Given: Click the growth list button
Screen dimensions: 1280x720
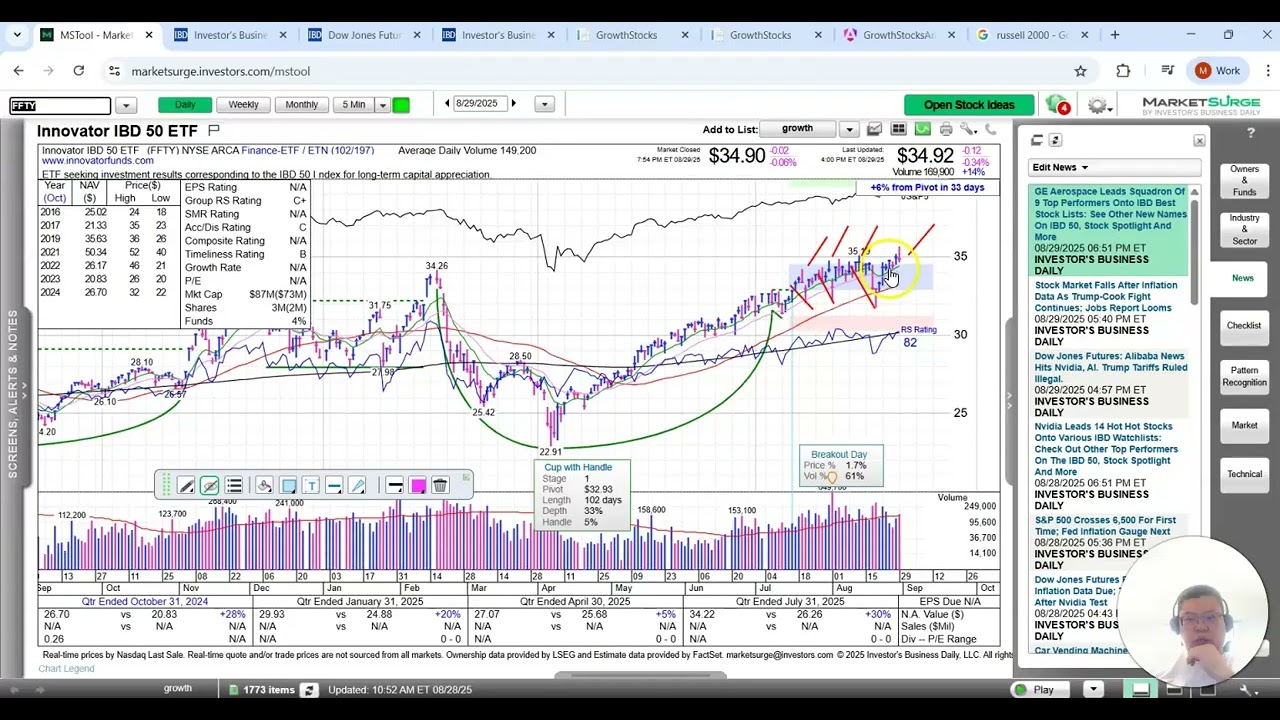Looking at the screenshot, I should coord(799,129).
